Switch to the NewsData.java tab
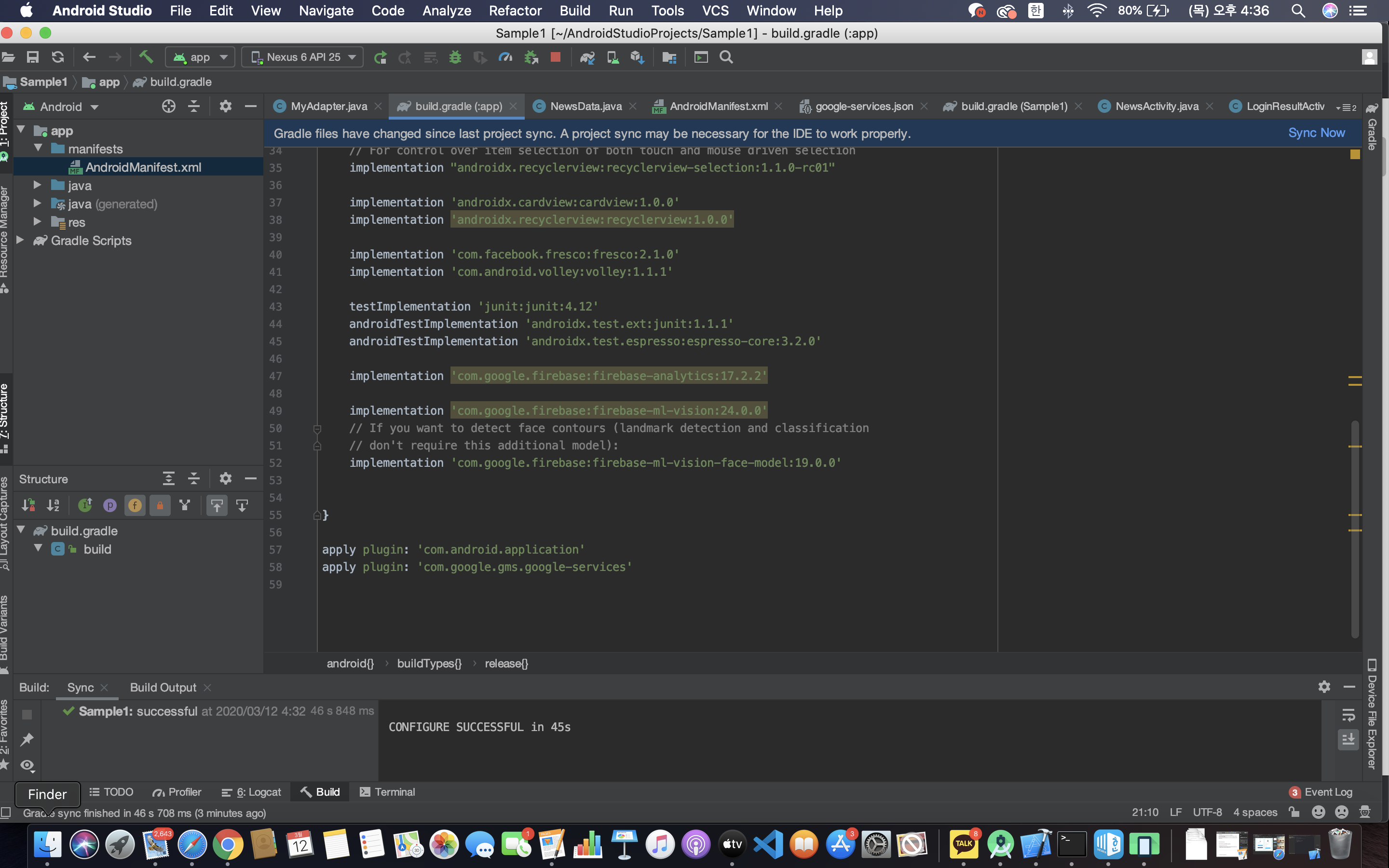The image size is (1389, 868). tap(585, 106)
